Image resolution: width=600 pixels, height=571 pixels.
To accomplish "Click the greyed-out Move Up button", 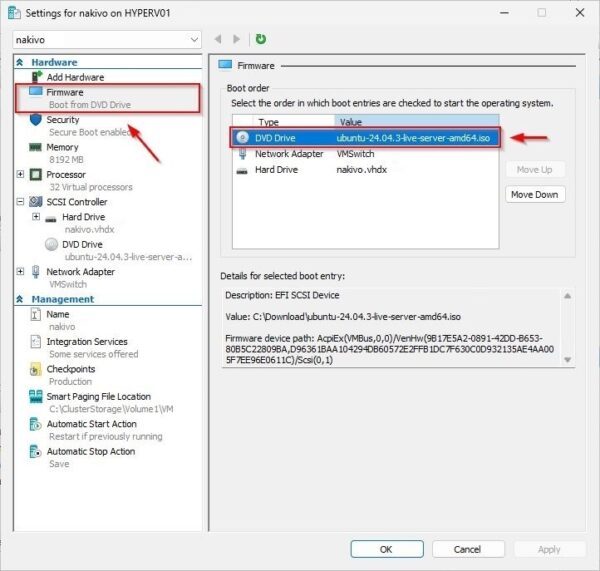I will pyautogui.click(x=535, y=170).
